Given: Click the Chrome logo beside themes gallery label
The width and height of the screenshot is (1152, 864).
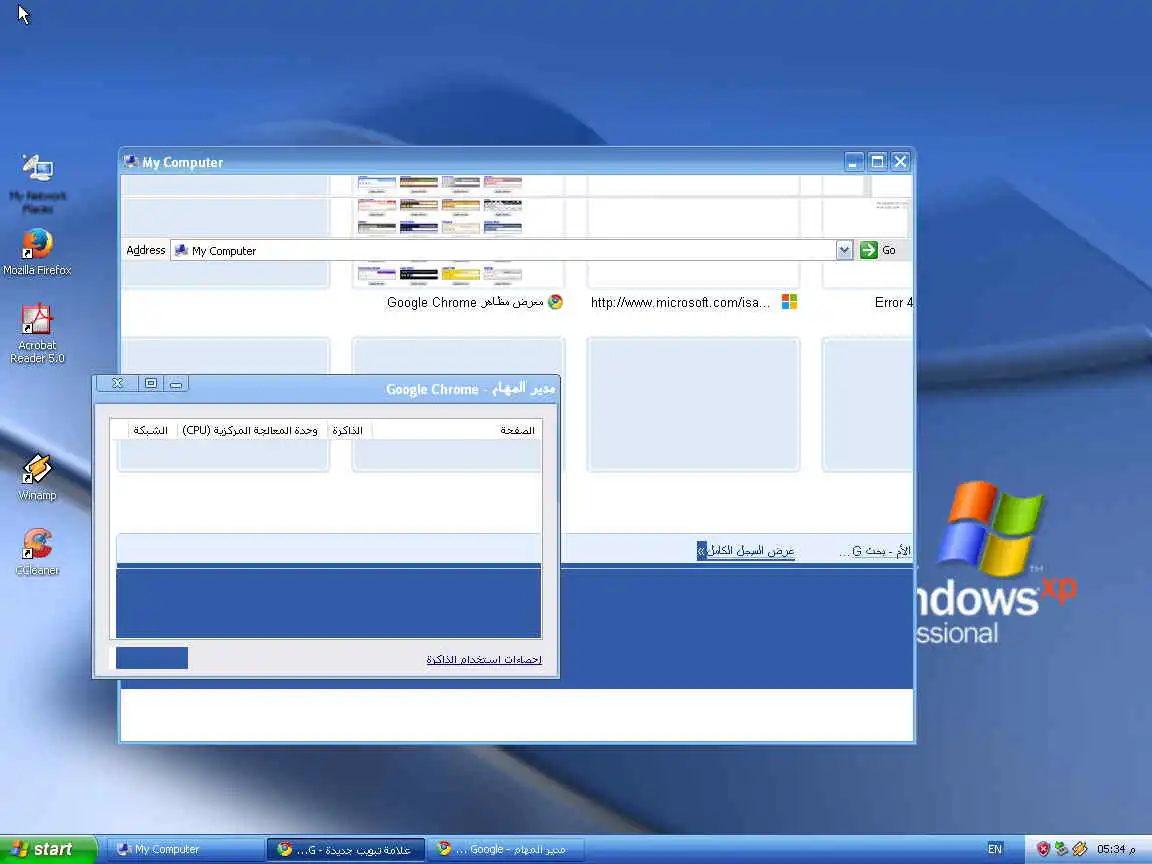Looking at the screenshot, I should click(x=555, y=302).
